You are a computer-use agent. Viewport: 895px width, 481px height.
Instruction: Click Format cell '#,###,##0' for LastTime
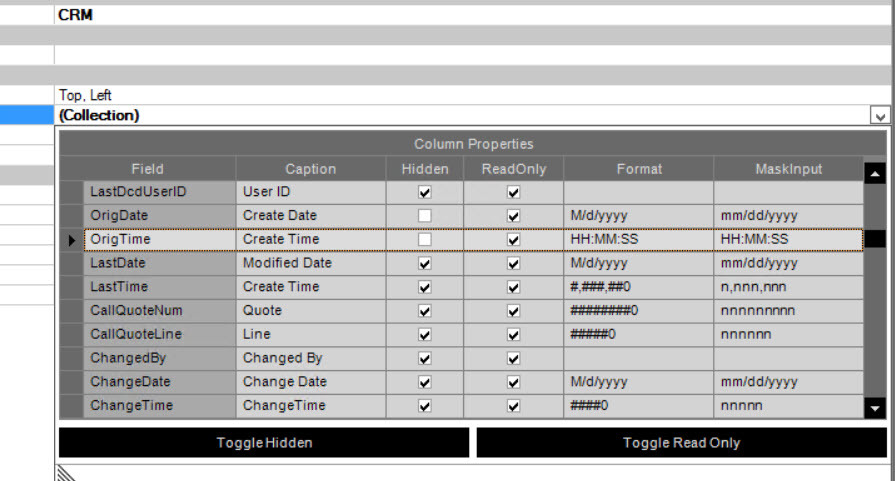tap(639, 287)
